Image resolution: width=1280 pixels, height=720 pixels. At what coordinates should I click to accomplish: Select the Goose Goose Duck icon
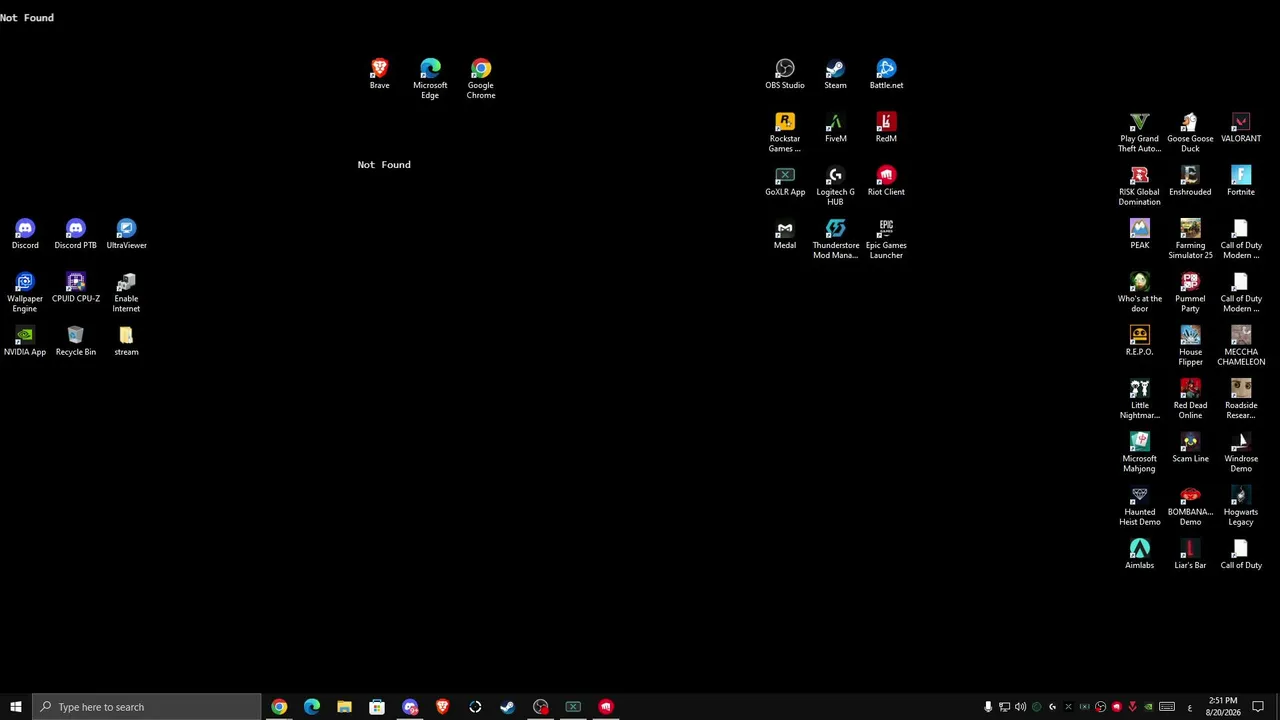pyautogui.click(x=1190, y=132)
